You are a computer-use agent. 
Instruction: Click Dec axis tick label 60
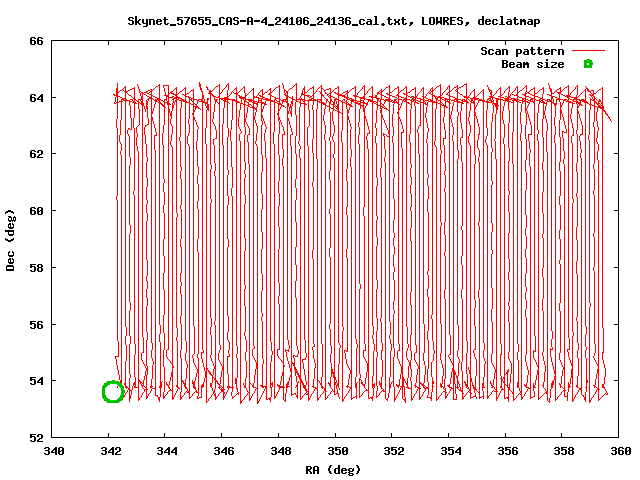[x=36, y=211]
